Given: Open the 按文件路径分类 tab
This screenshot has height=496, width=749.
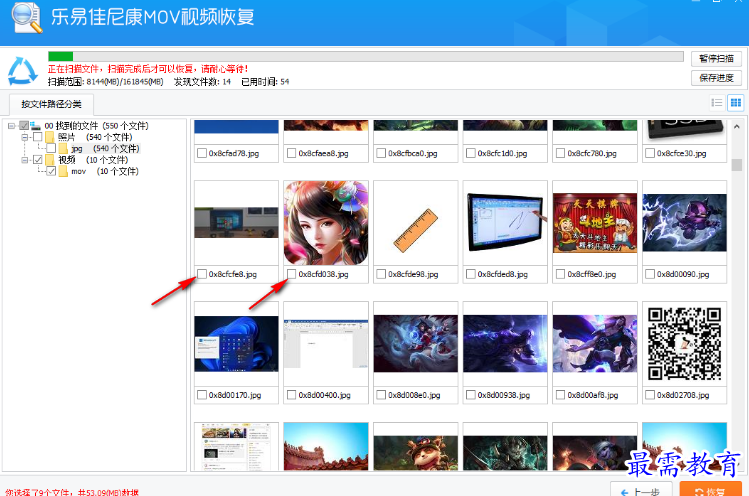Looking at the screenshot, I should point(51,104).
